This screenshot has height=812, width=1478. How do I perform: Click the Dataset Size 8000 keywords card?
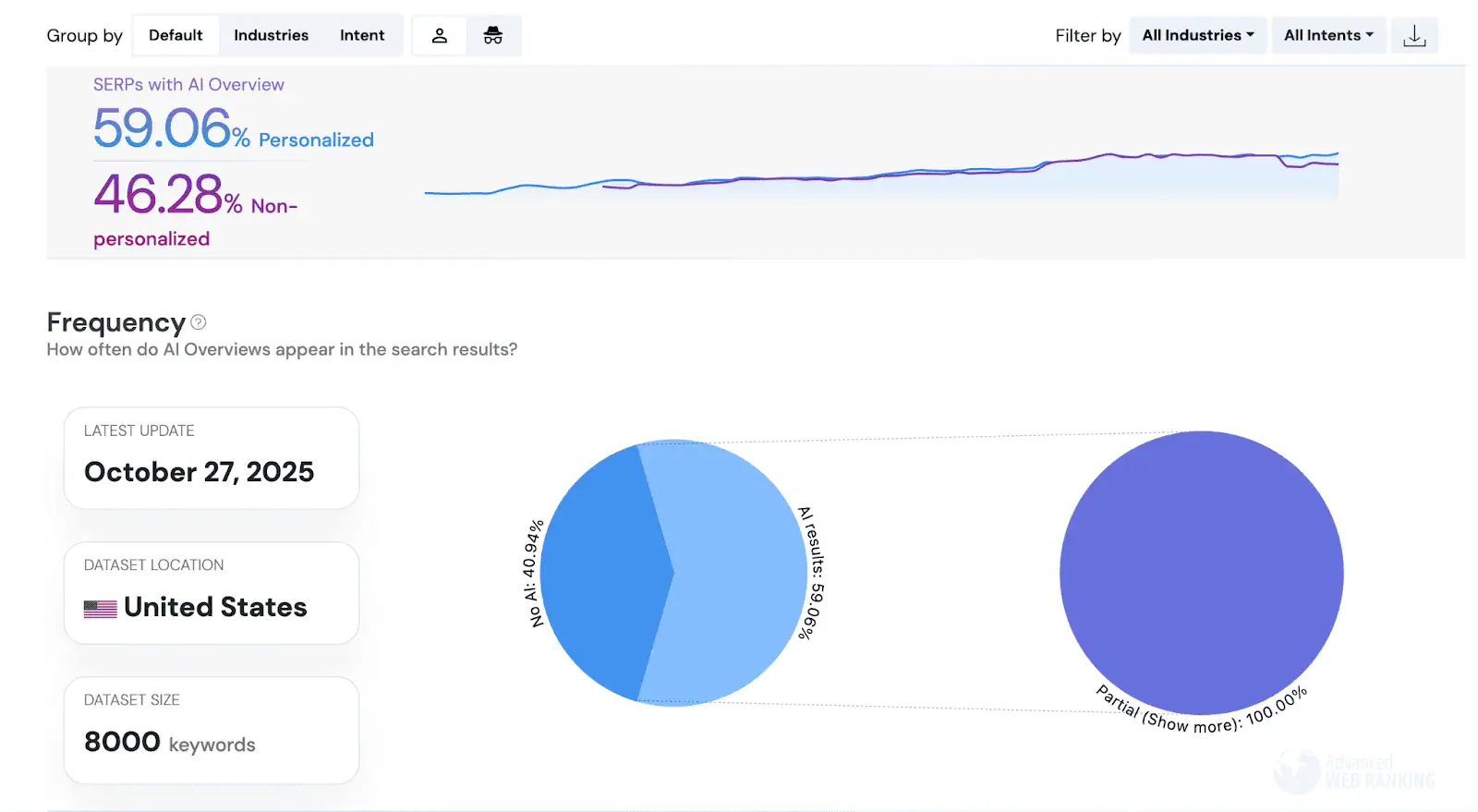click(212, 731)
